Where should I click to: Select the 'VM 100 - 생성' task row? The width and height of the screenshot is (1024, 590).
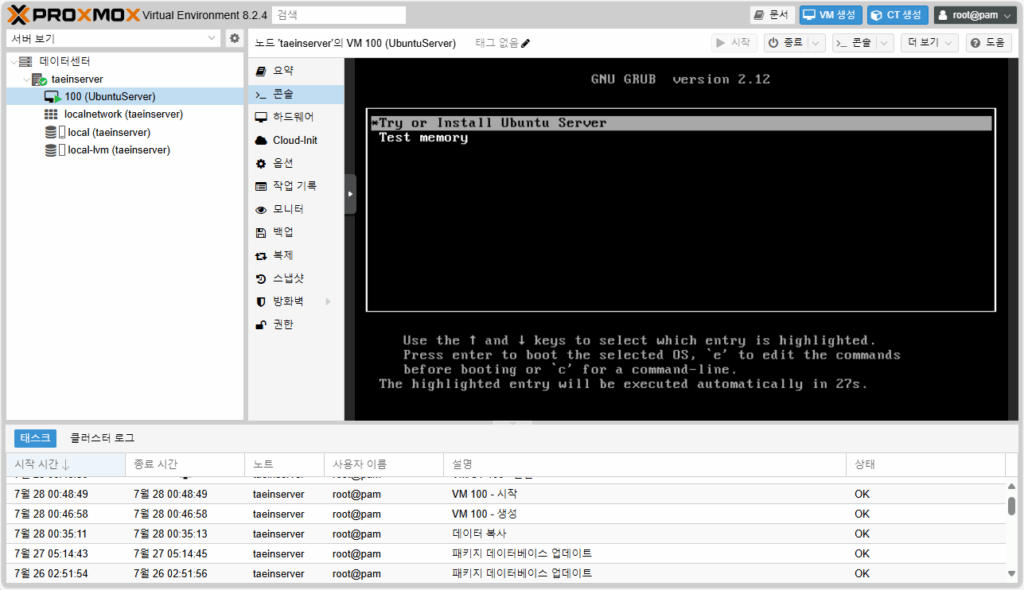click(506, 514)
